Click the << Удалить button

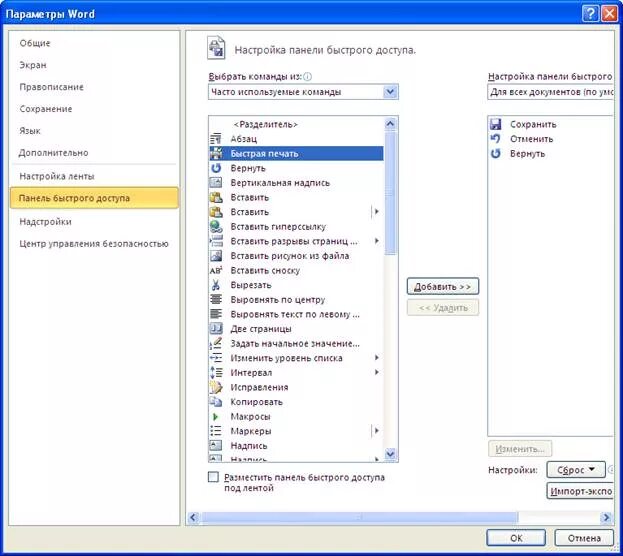tap(443, 308)
